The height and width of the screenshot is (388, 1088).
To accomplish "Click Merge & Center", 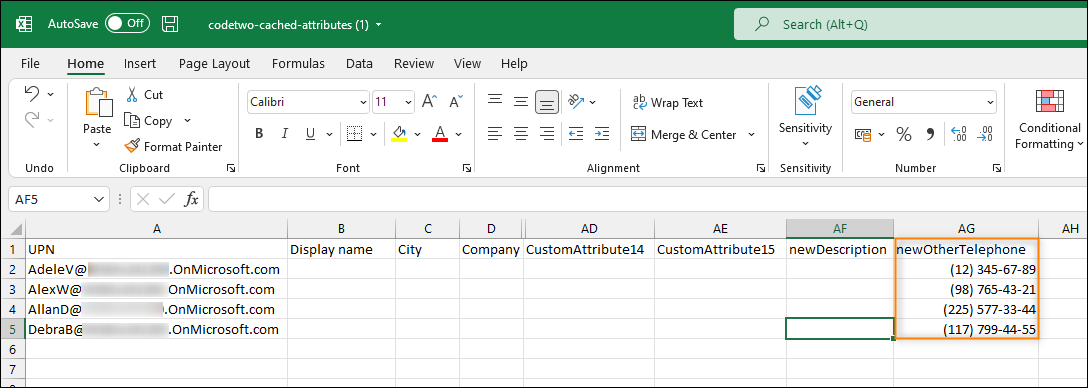I will coord(683,135).
